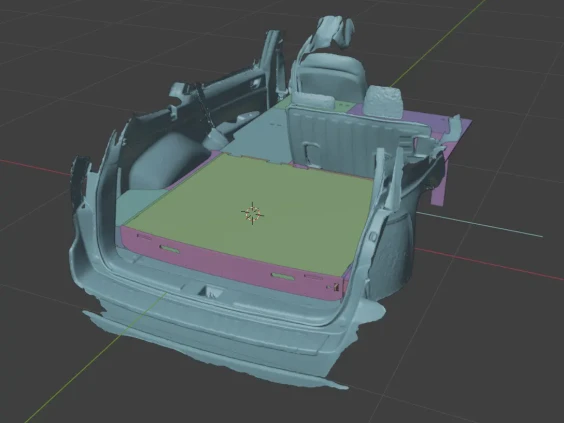The width and height of the screenshot is (564, 423).
Task: Select the tailgate latch recess on the sill
Action: tap(210, 291)
